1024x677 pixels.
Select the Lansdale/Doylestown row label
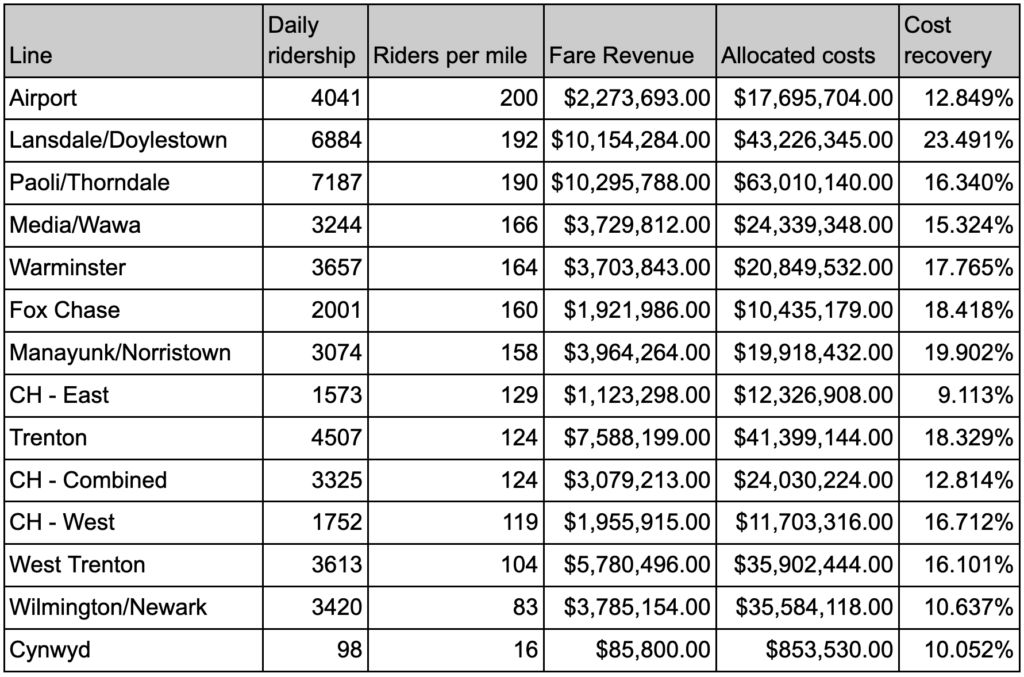(118, 141)
